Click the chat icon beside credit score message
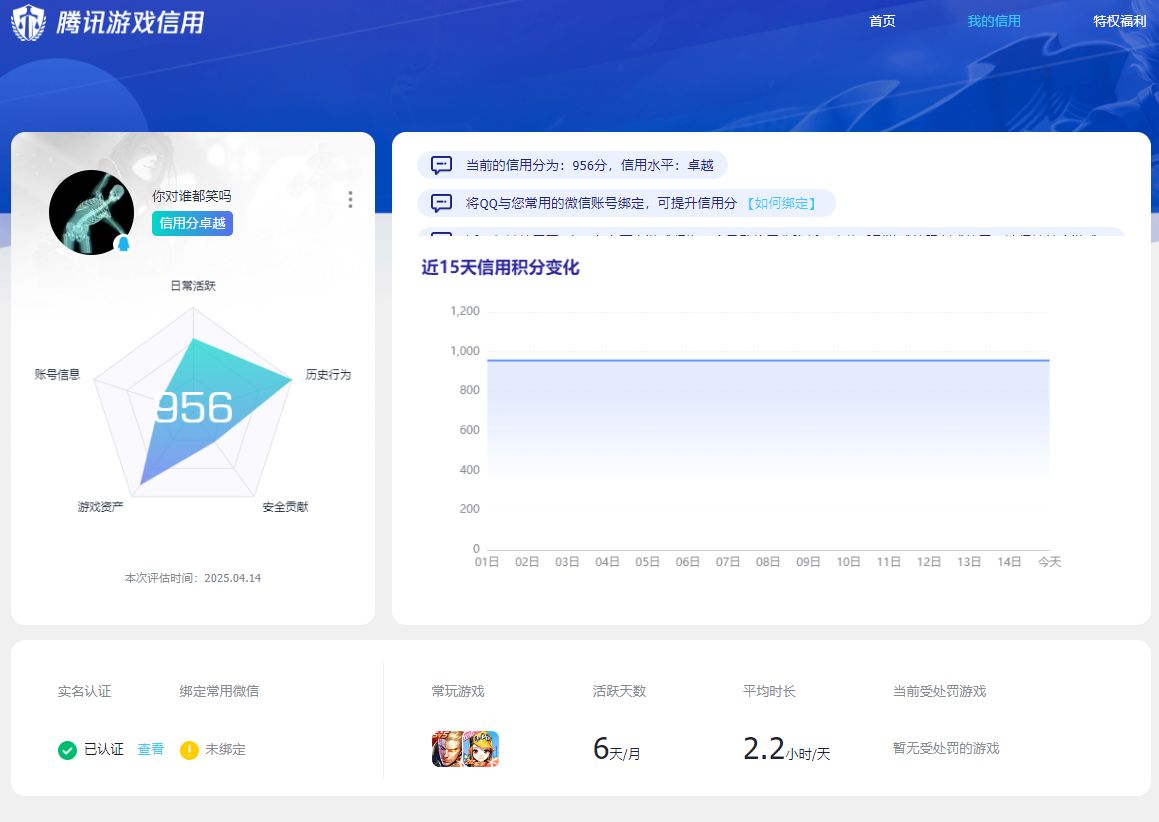 point(441,165)
